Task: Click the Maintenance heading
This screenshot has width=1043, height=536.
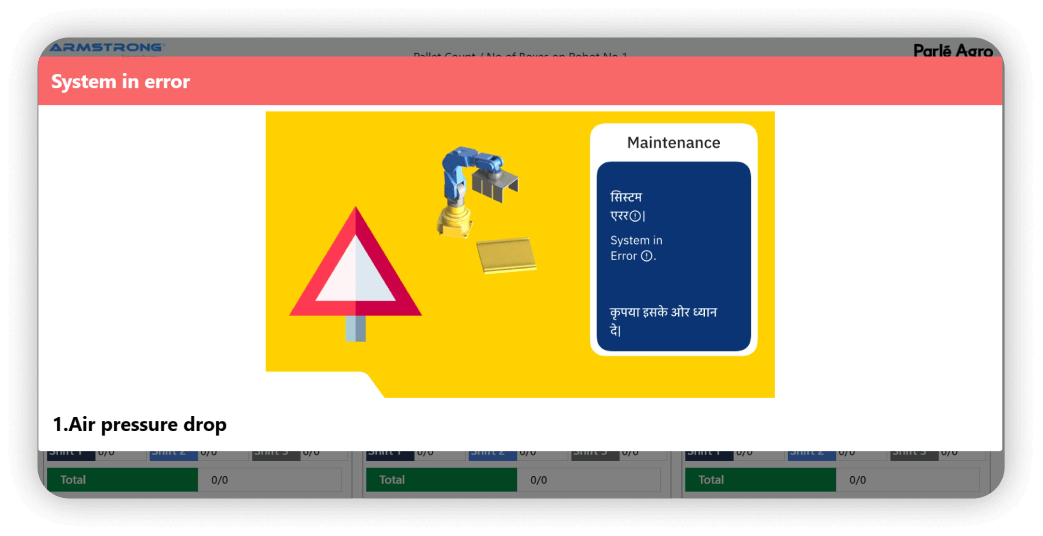Action: click(x=673, y=143)
